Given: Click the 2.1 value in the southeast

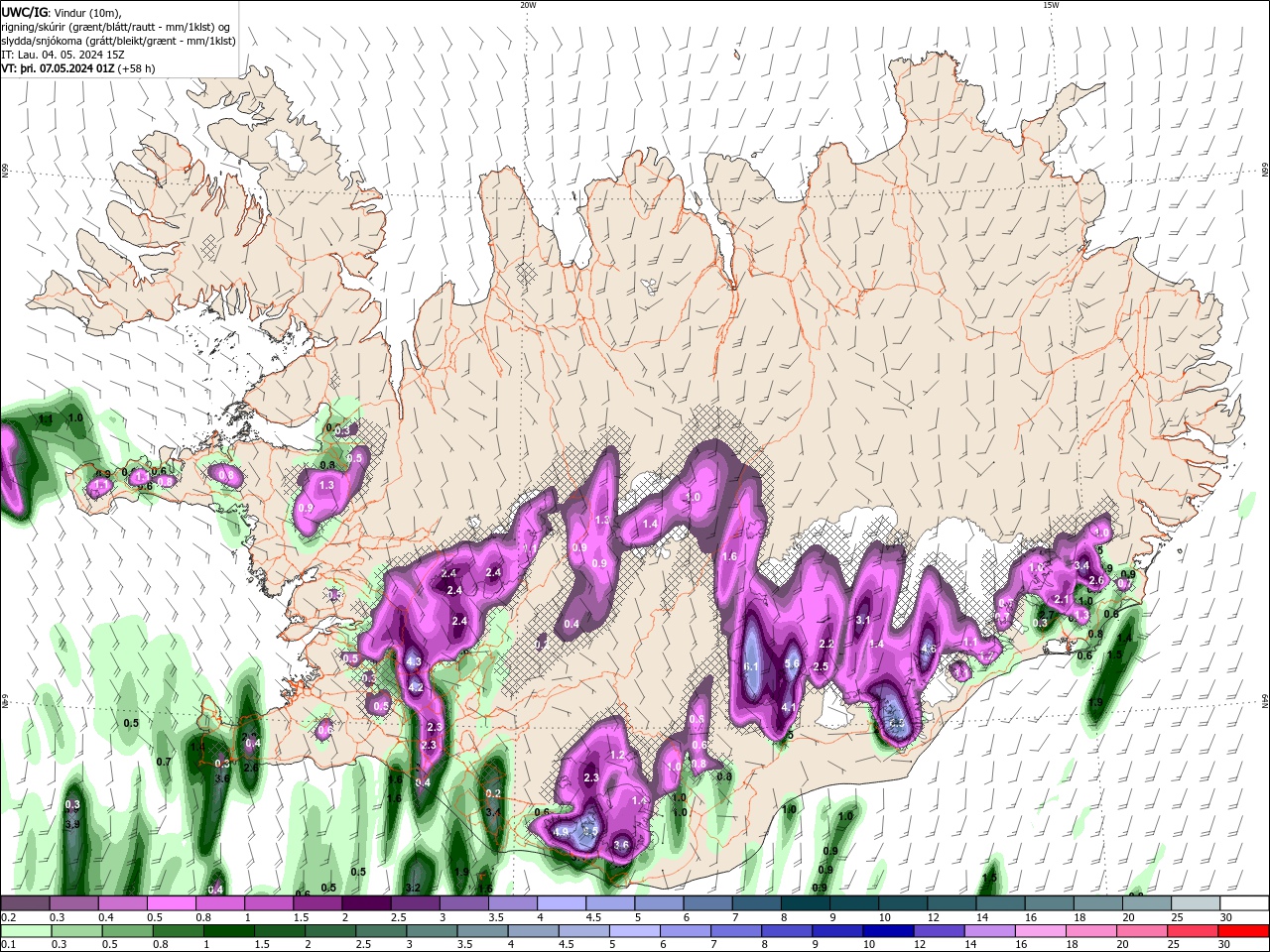Looking at the screenshot, I should click(x=1062, y=600).
